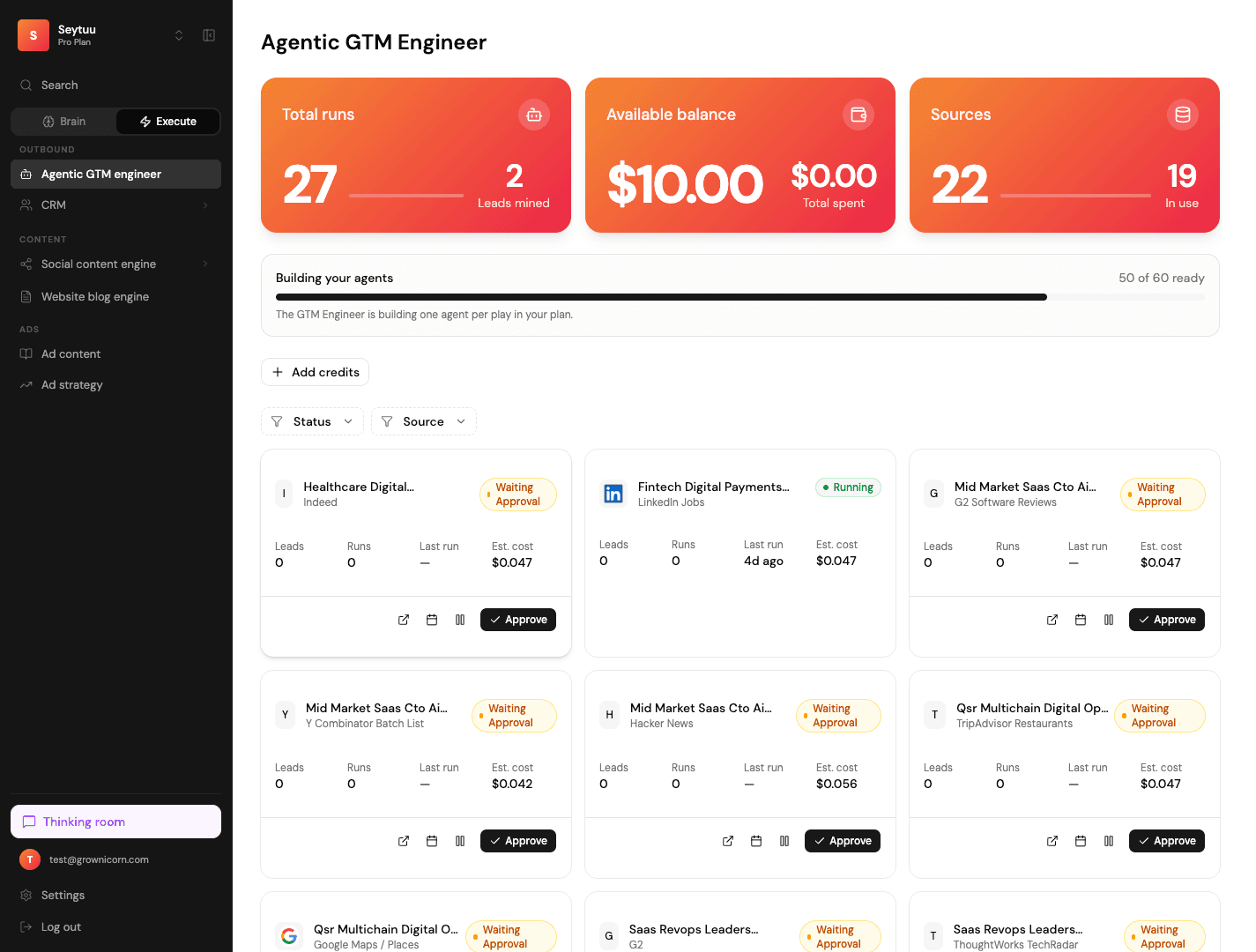1256x952 pixels.
Task: Click the Sources usage progress line
Action: (1075, 195)
